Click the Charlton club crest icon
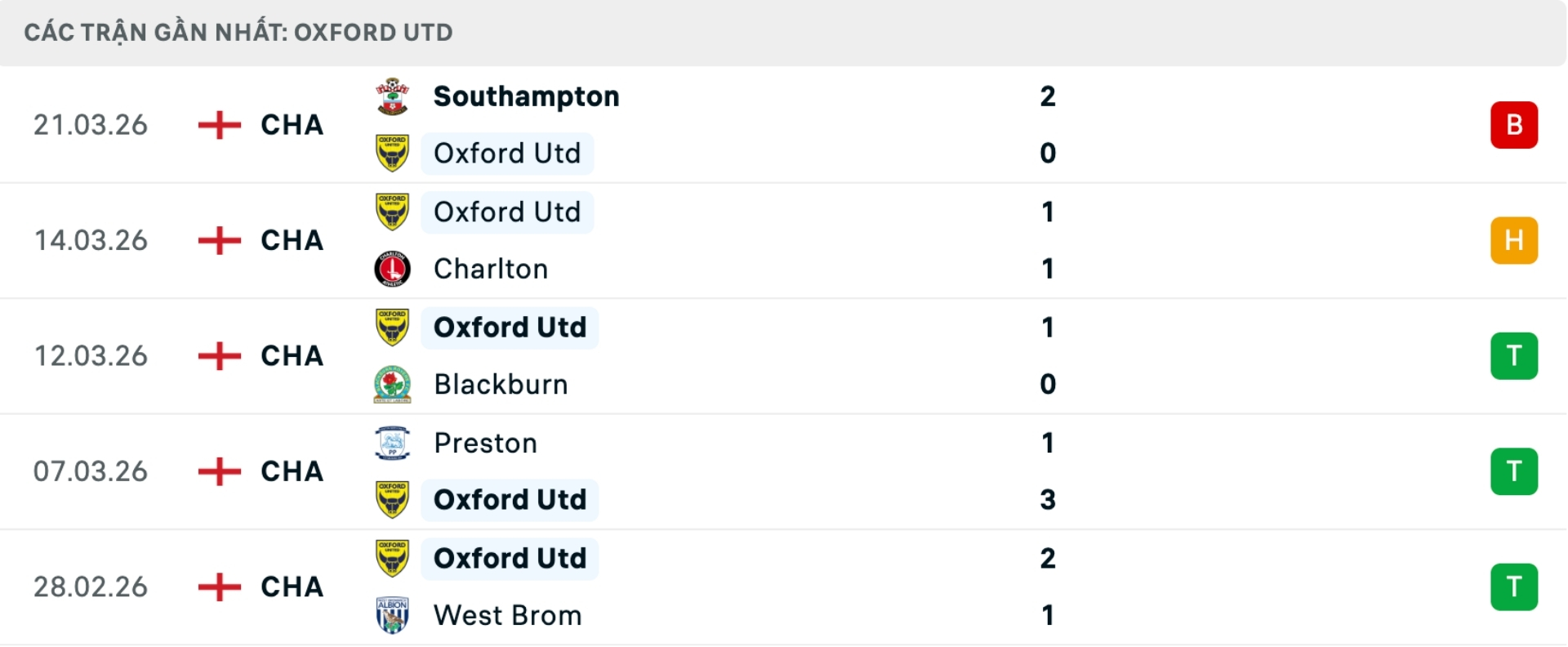This screenshot has height=647, width=1568. [x=392, y=269]
